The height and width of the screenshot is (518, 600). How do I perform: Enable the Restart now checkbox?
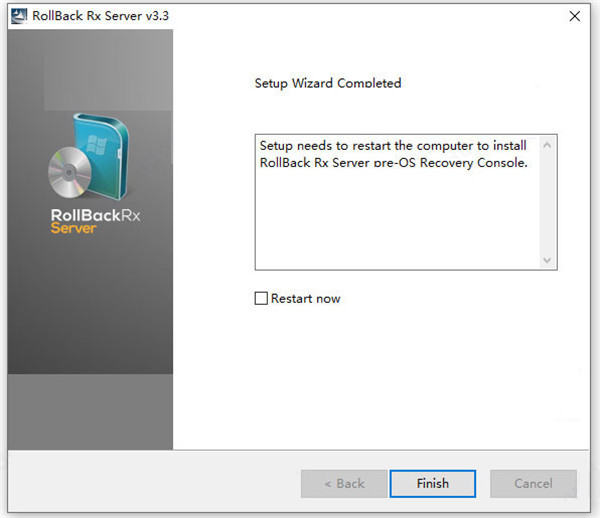click(261, 298)
